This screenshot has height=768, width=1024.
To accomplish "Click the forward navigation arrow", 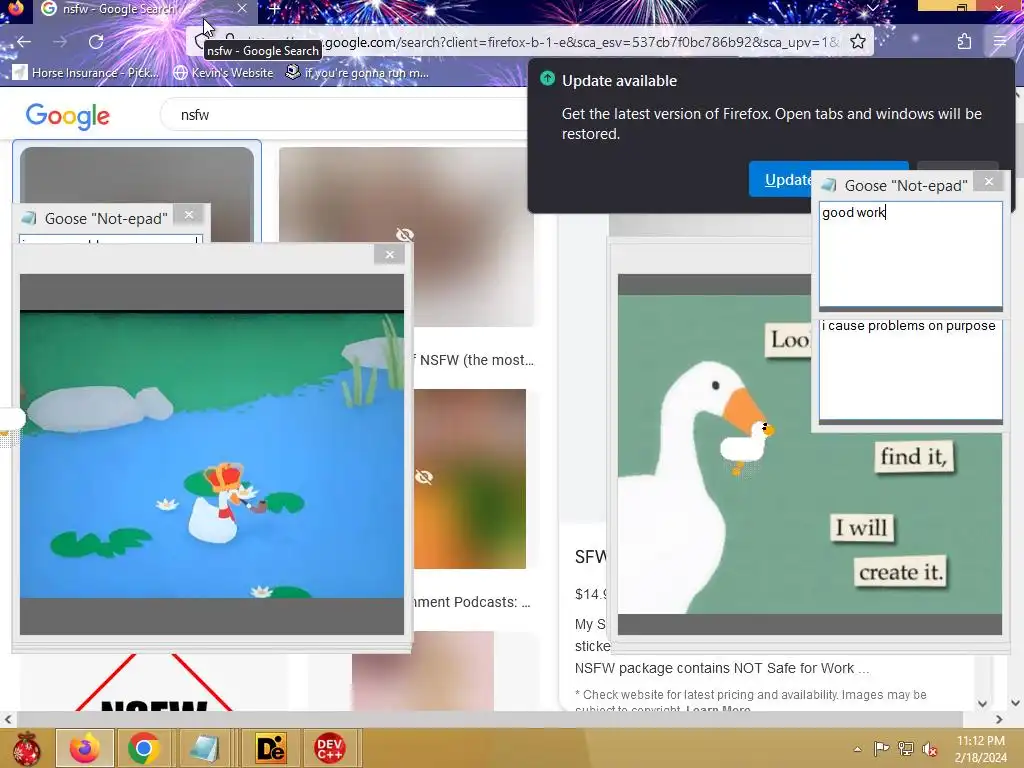I will click(60, 42).
